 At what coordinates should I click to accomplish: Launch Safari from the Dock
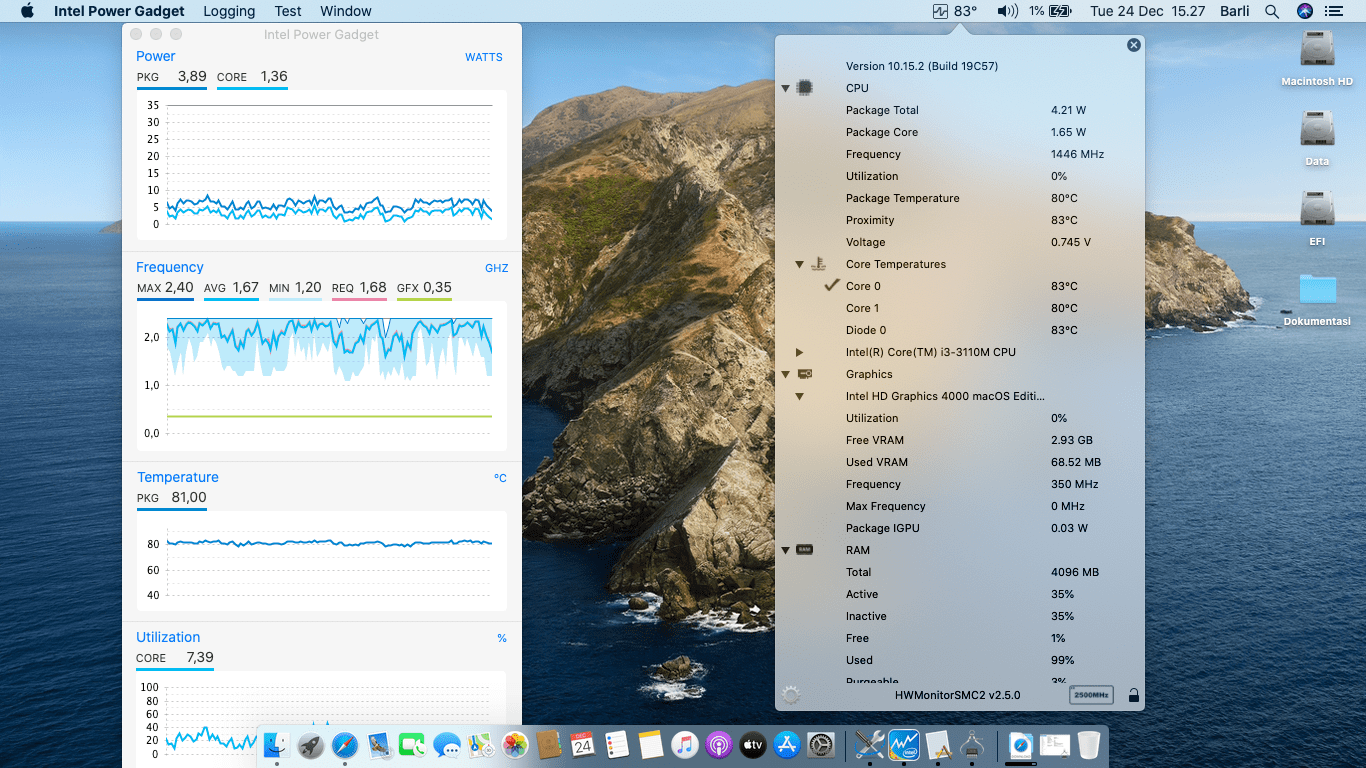click(x=345, y=745)
